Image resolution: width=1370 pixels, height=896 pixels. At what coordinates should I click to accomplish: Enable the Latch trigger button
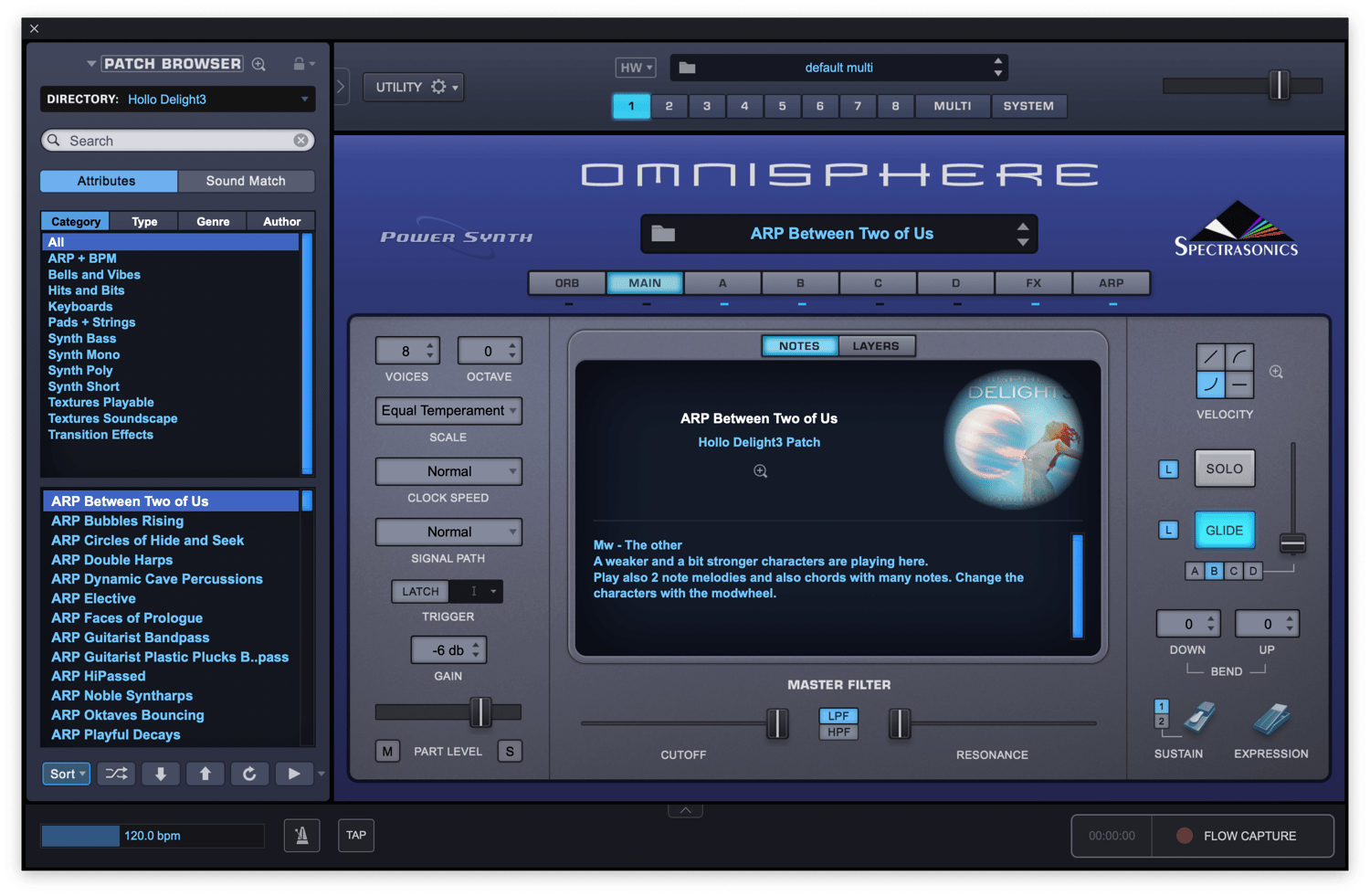click(x=421, y=591)
